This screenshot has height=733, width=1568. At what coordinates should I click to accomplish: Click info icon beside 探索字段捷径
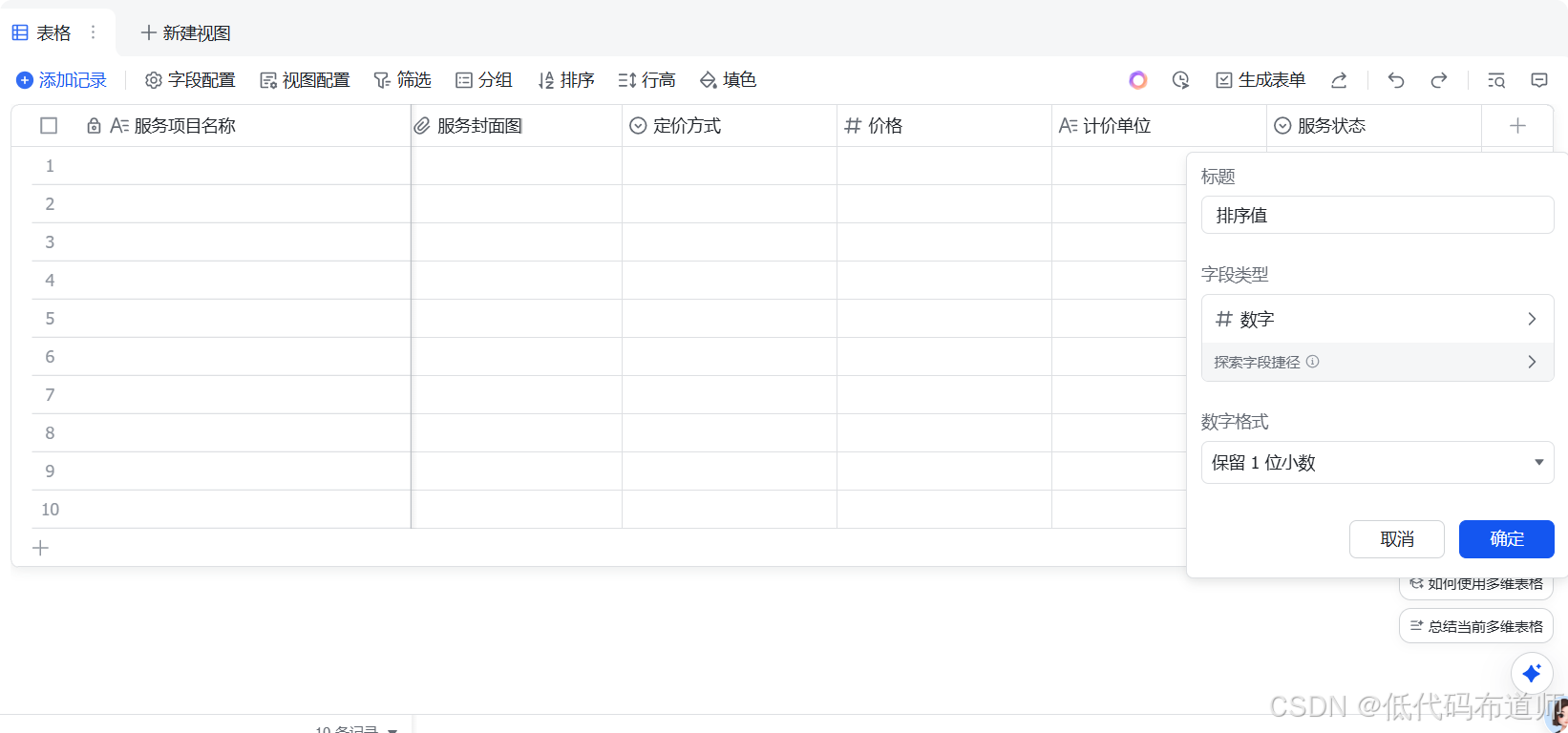[1313, 362]
